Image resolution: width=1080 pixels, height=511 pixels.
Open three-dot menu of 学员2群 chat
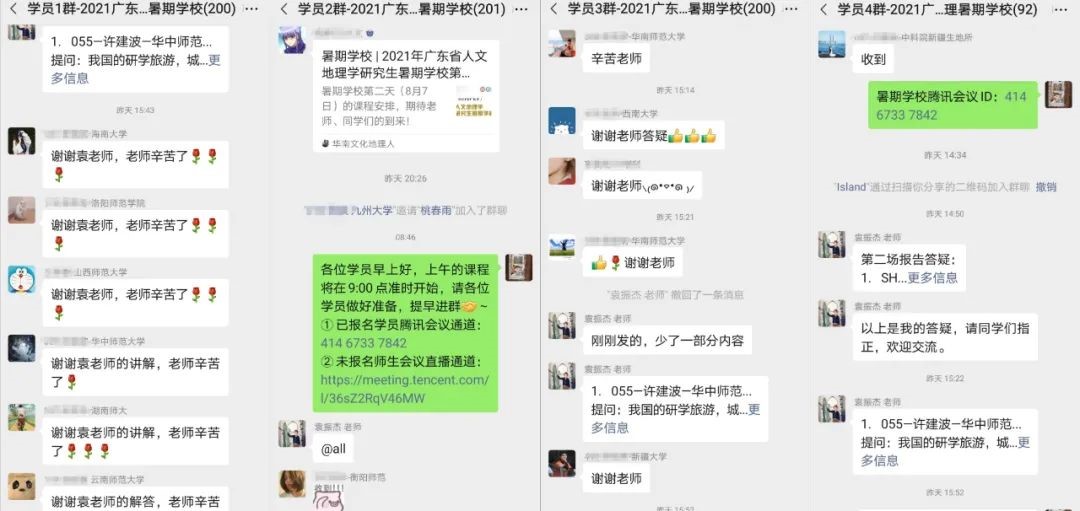click(521, 9)
